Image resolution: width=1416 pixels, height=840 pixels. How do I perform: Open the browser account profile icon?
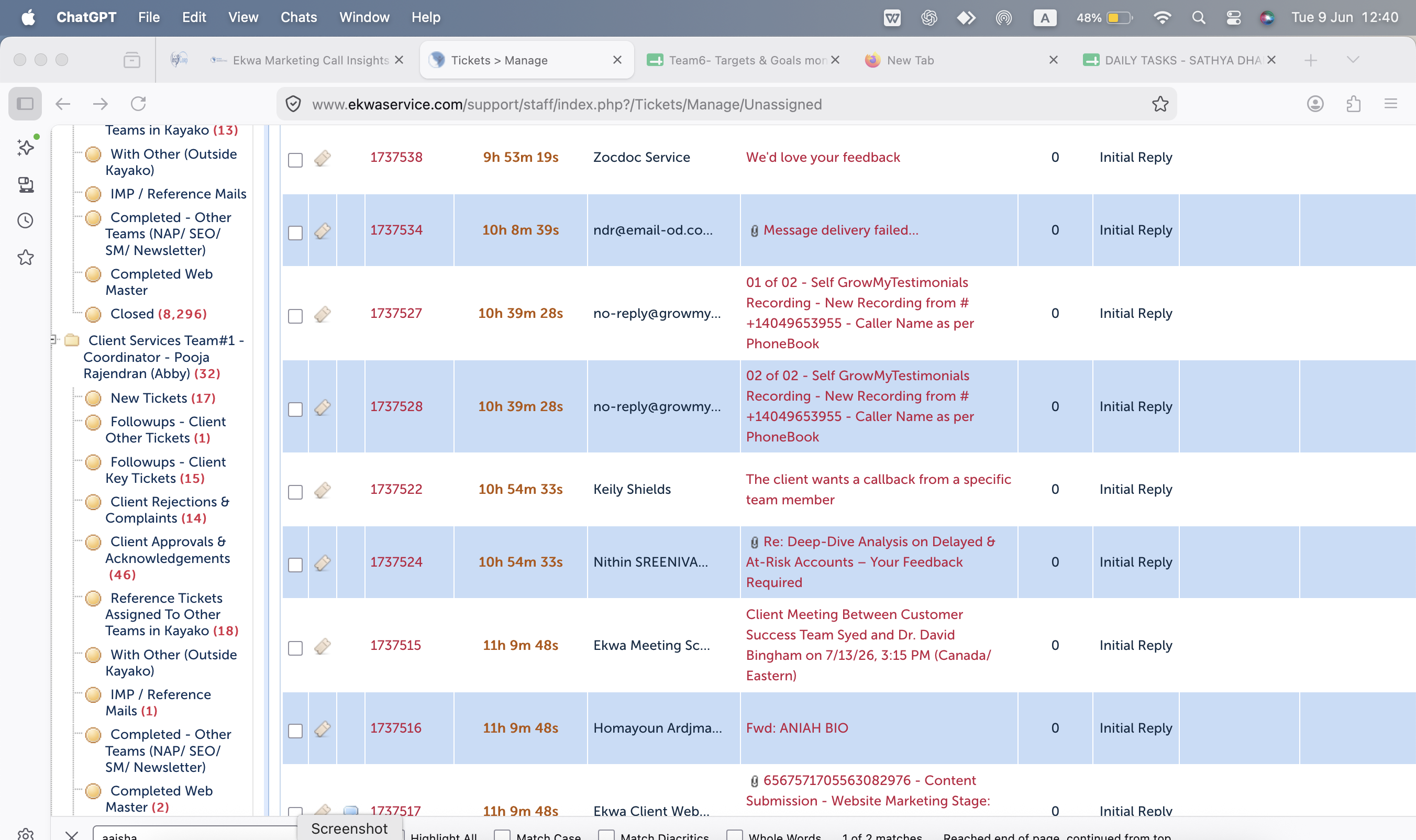click(x=1315, y=104)
